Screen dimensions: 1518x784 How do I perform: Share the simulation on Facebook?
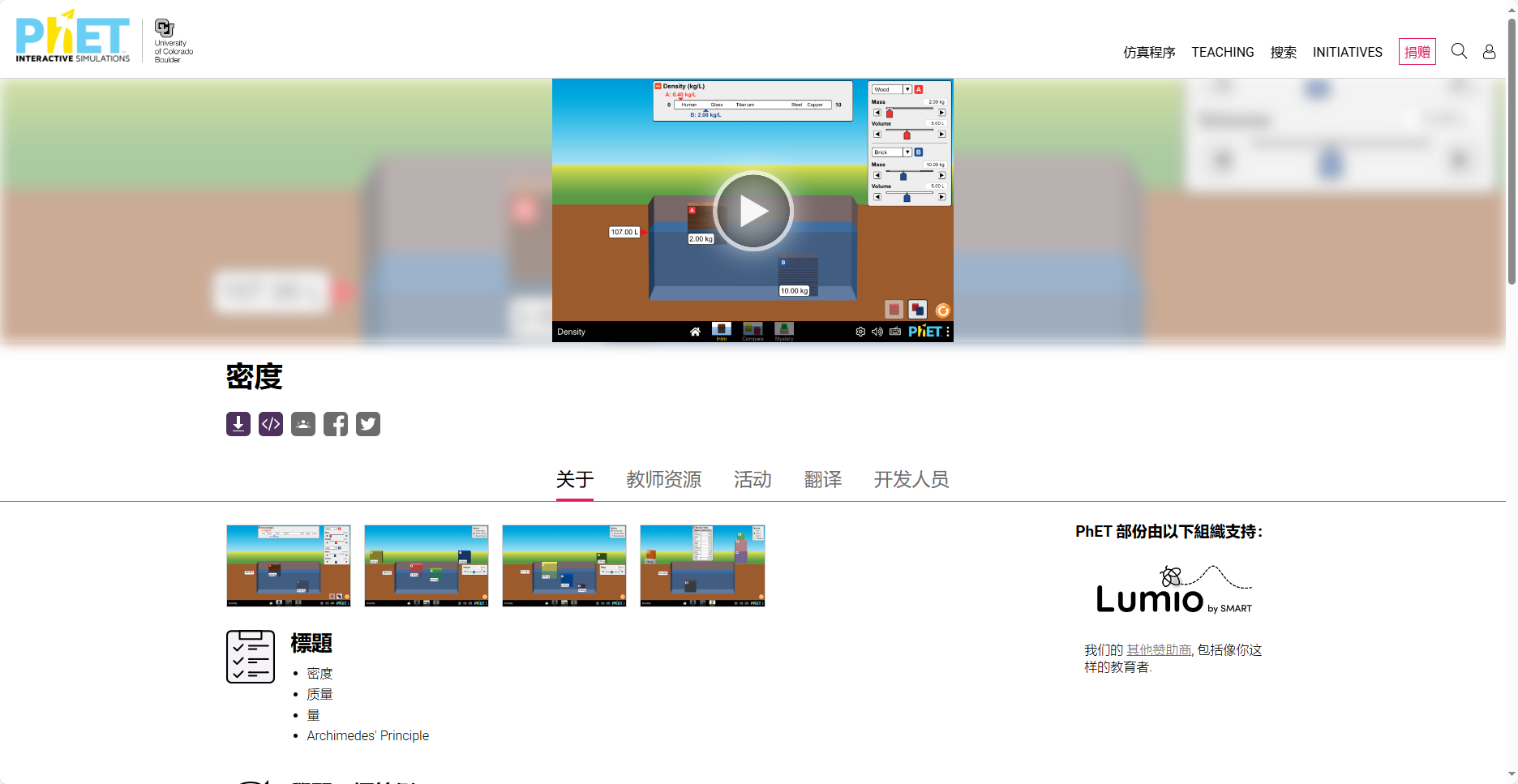click(335, 424)
